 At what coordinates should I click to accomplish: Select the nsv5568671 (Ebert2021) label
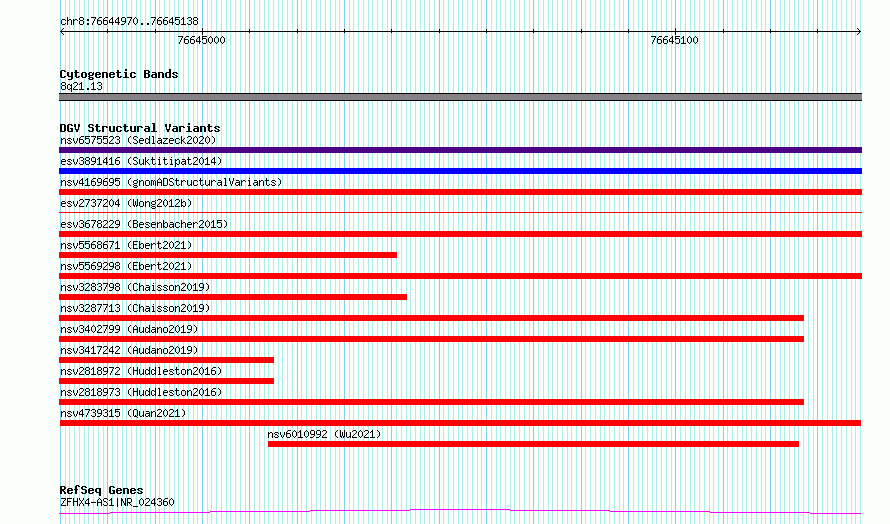(x=126, y=245)
